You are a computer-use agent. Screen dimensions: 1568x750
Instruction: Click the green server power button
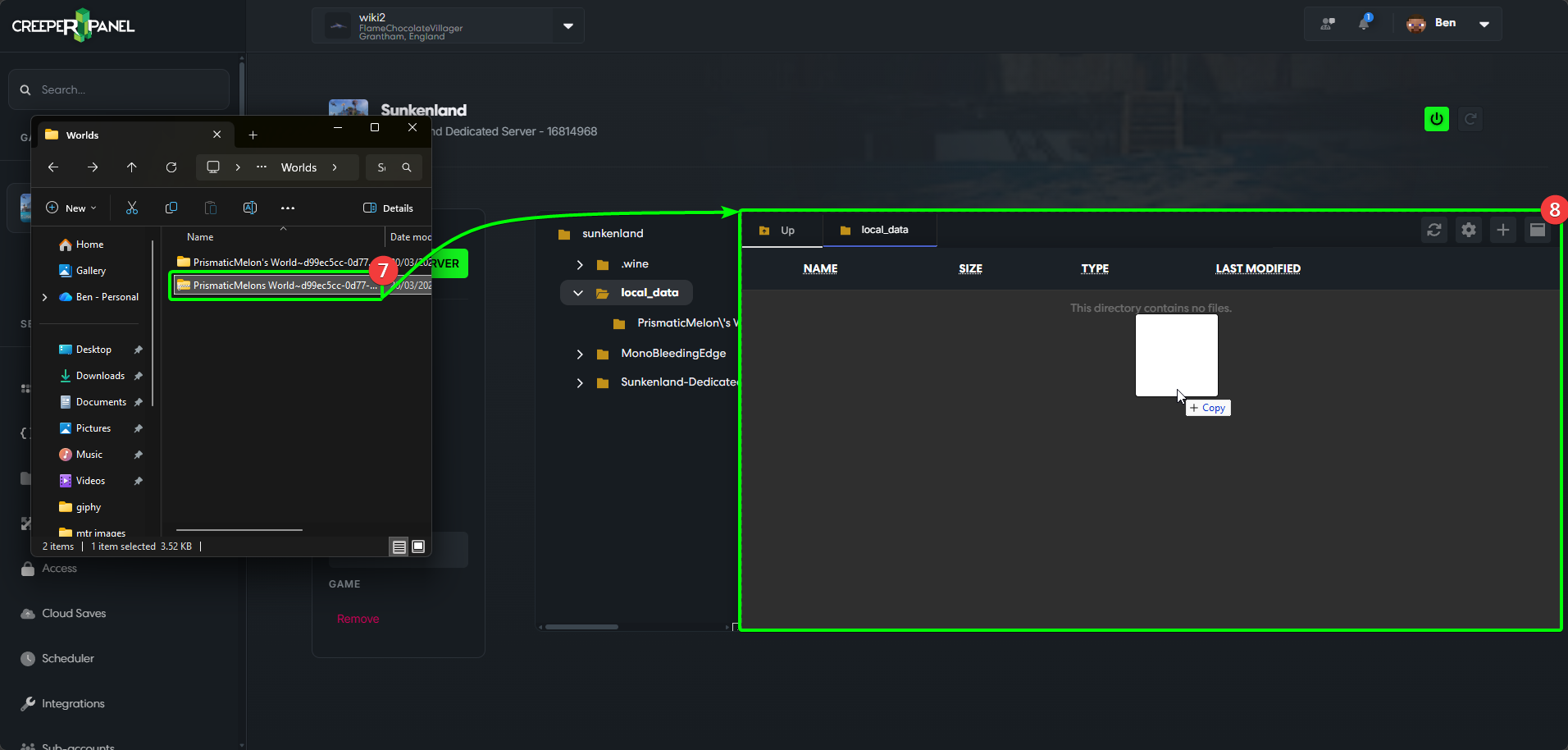pos(1436,119)
